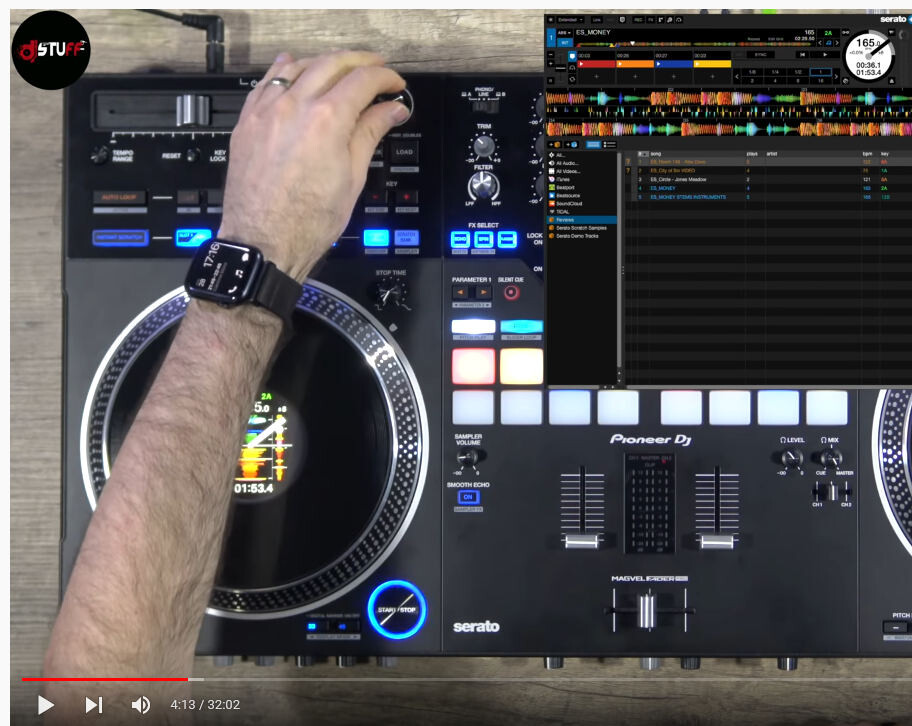The width and height of the screenshot is (912, 726).
Task: Sort library by the artist column
Action: (772, 154)
